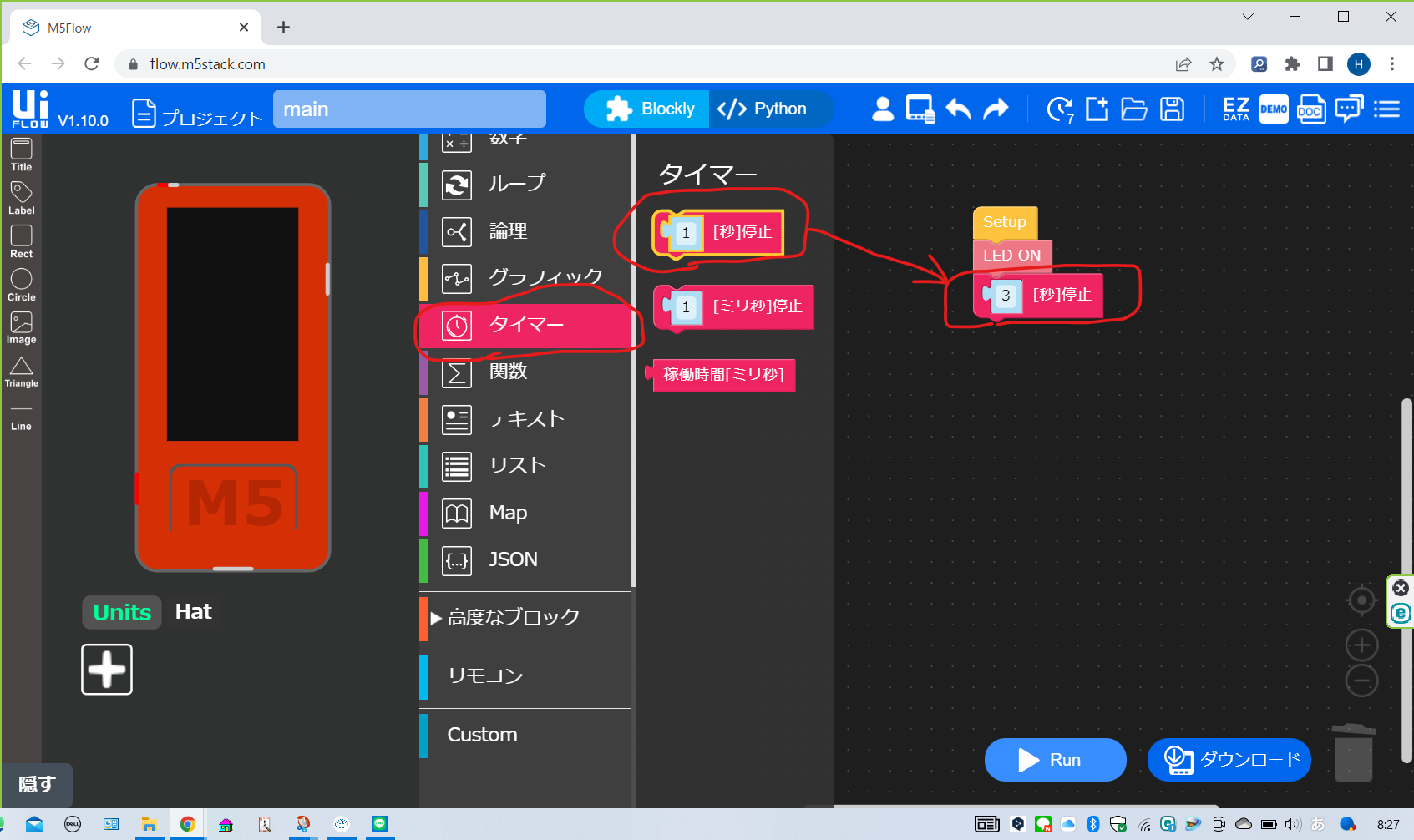Open the forum chat bubbles icon
This screenshot has width=1414, height=840.
pyautogui.click(x=1349, y=109)
